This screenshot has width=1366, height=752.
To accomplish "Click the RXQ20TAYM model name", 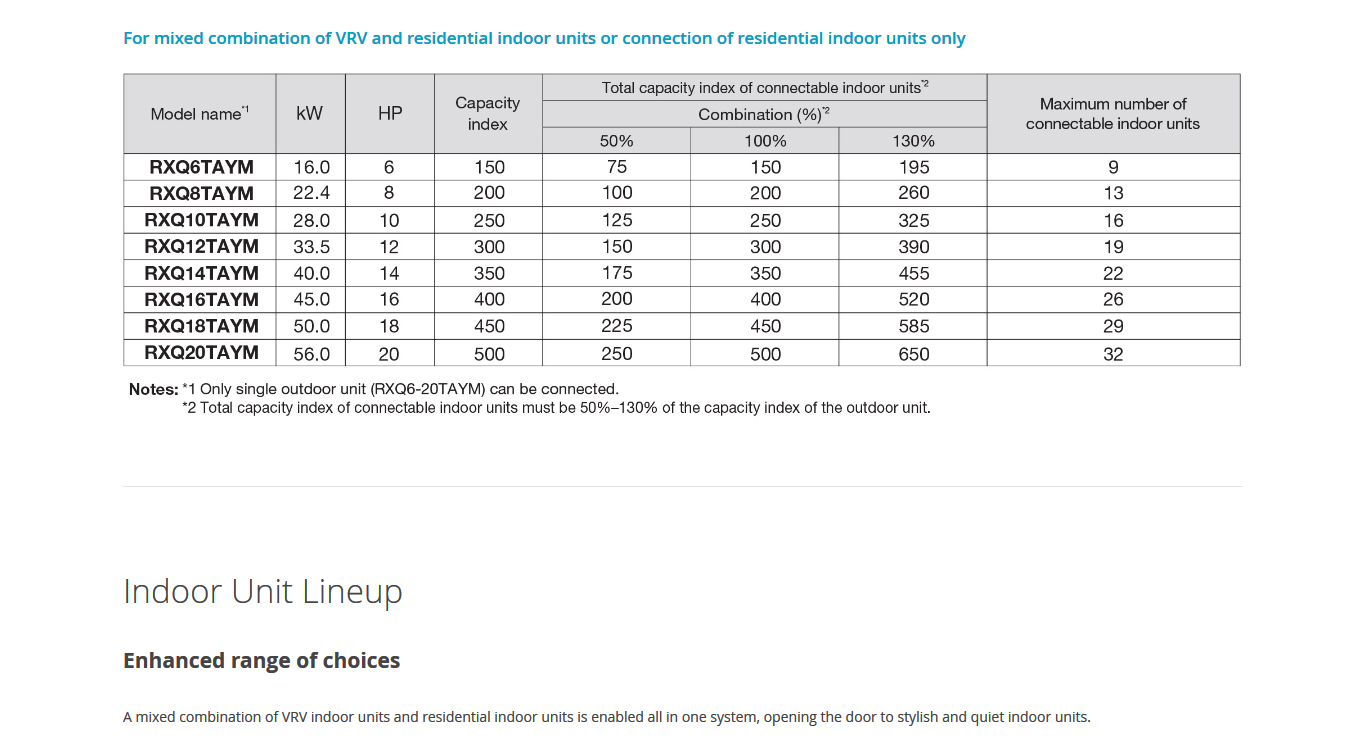I will 201,352.
